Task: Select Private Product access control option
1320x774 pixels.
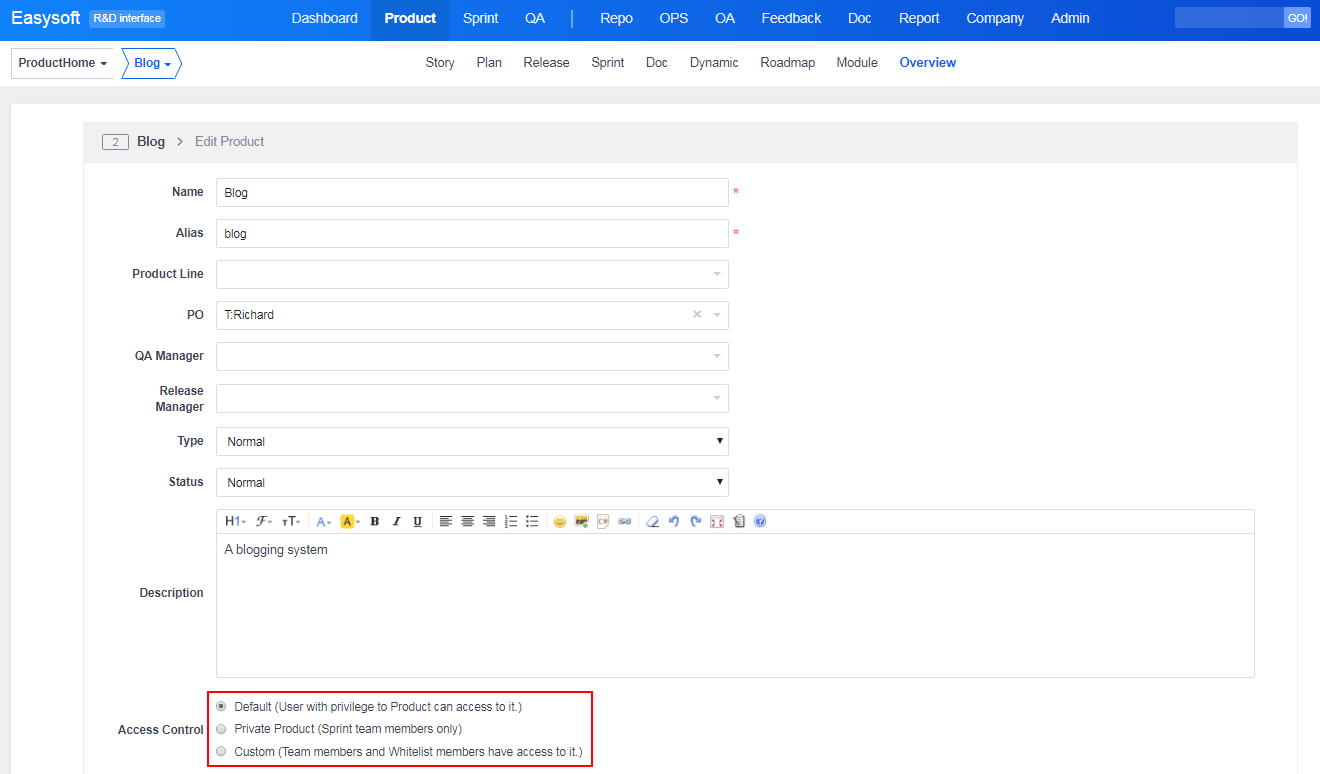Action: (221, 729)
